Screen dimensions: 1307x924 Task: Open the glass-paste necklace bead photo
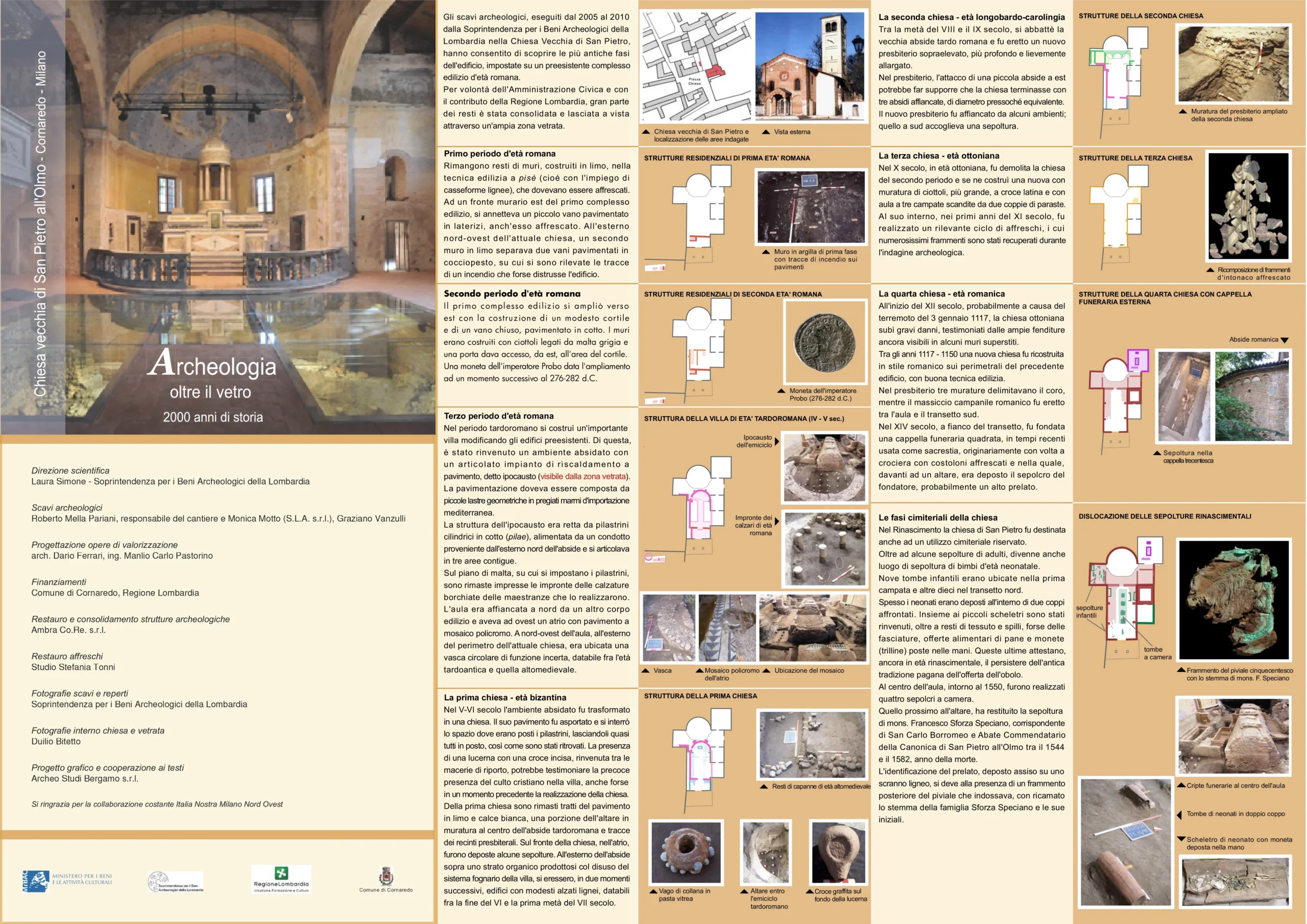point(686,852)
